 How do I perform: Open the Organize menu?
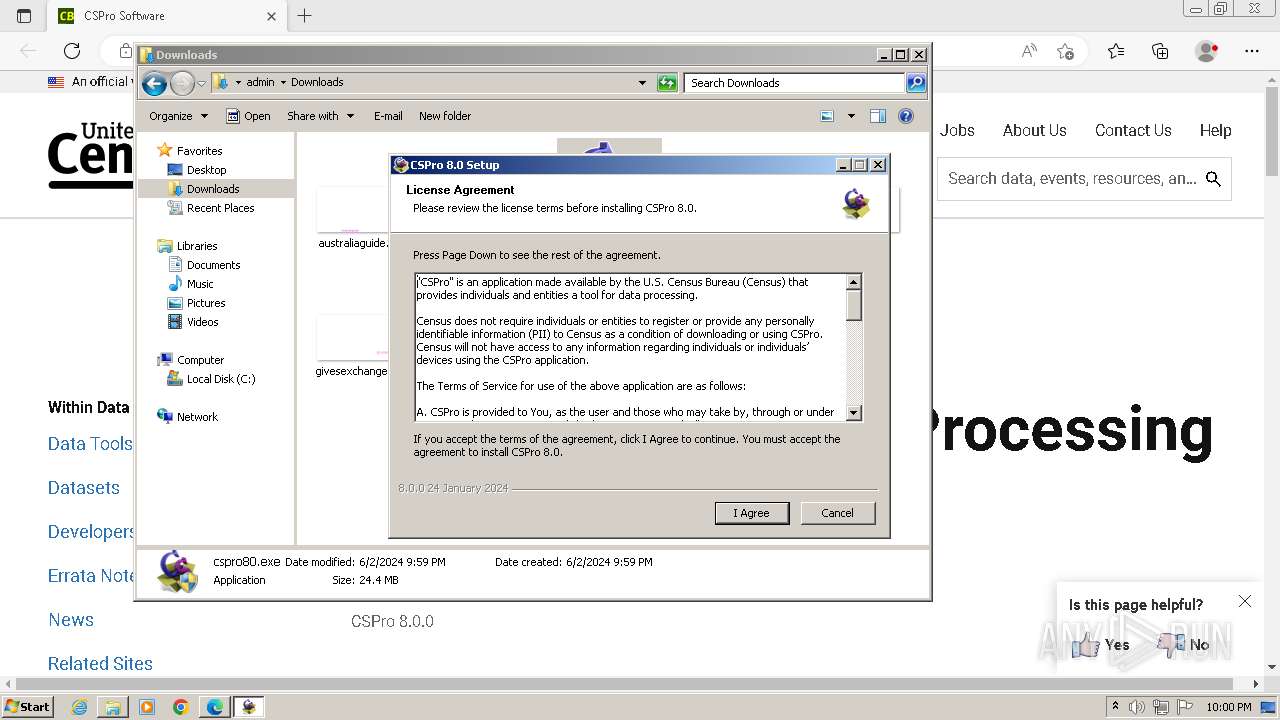tap(178, 116)
